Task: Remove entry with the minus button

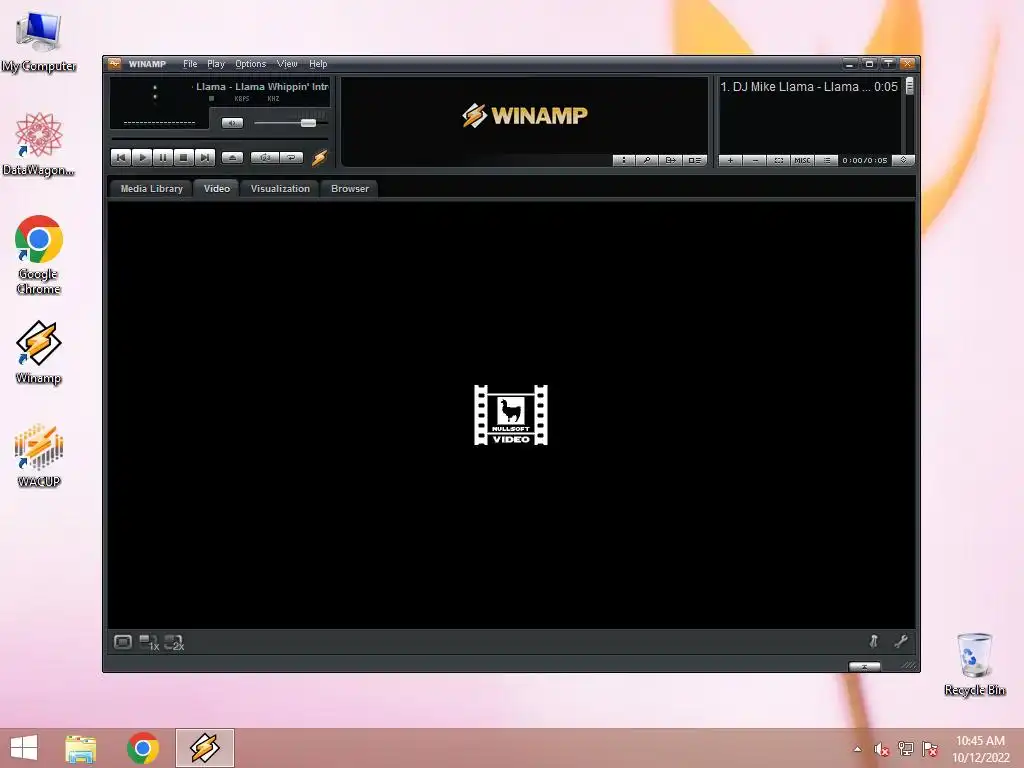Action: click(x=755, y=160)
